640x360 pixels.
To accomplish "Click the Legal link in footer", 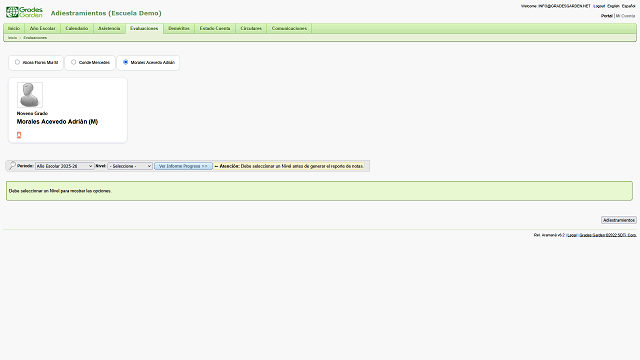I will click(572, 235).
